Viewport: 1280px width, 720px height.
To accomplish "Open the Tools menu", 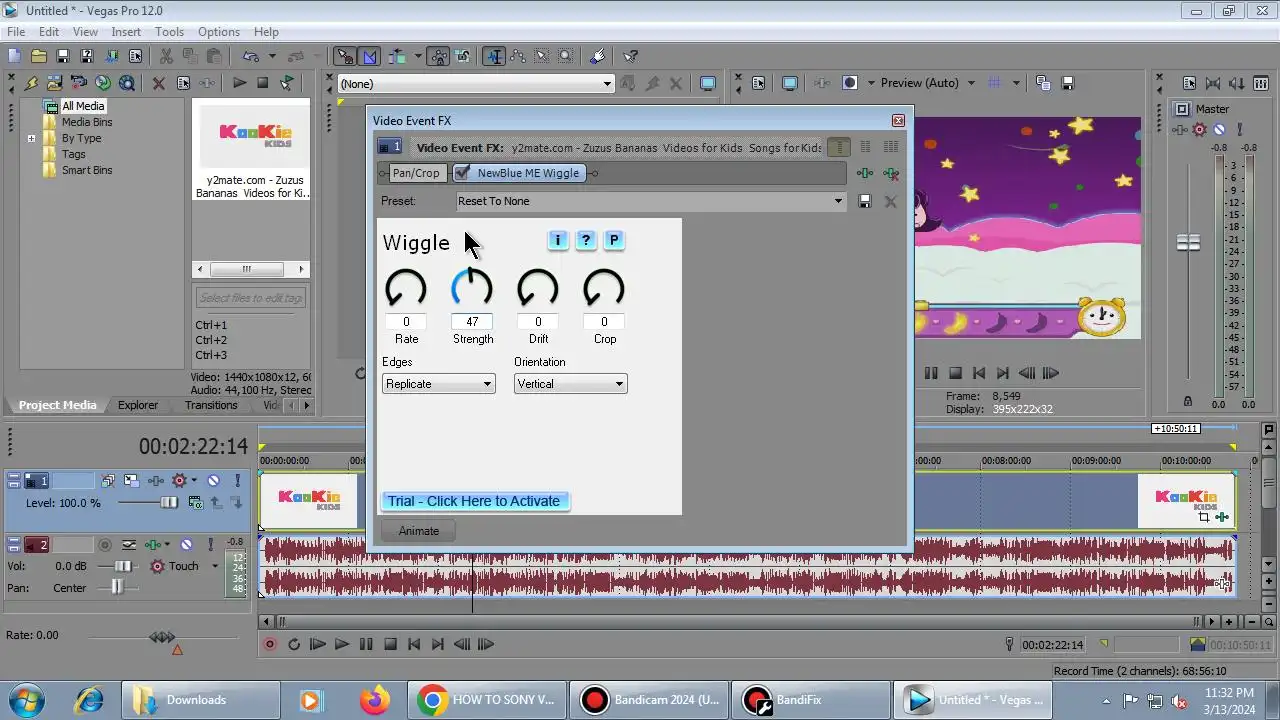I will click(169, 32).
